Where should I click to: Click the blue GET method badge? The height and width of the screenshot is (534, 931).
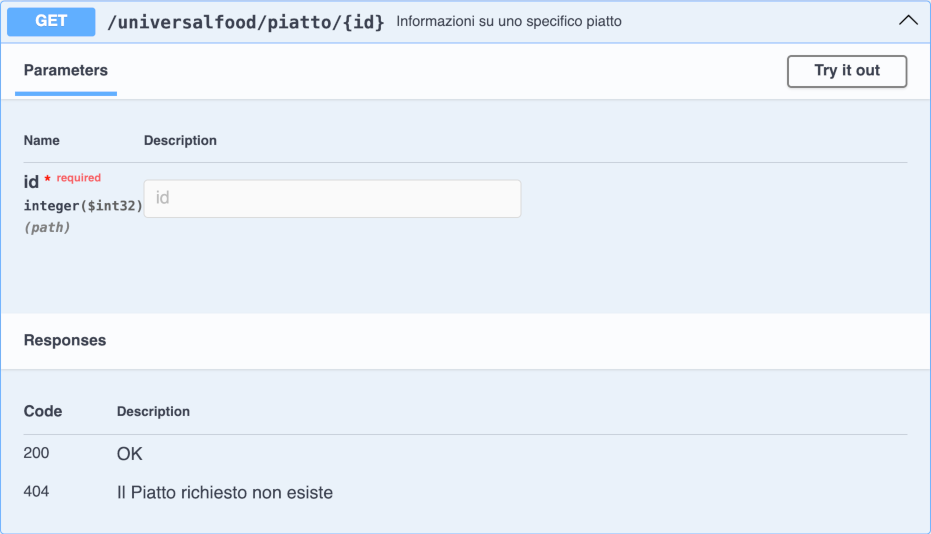(51, 21)
